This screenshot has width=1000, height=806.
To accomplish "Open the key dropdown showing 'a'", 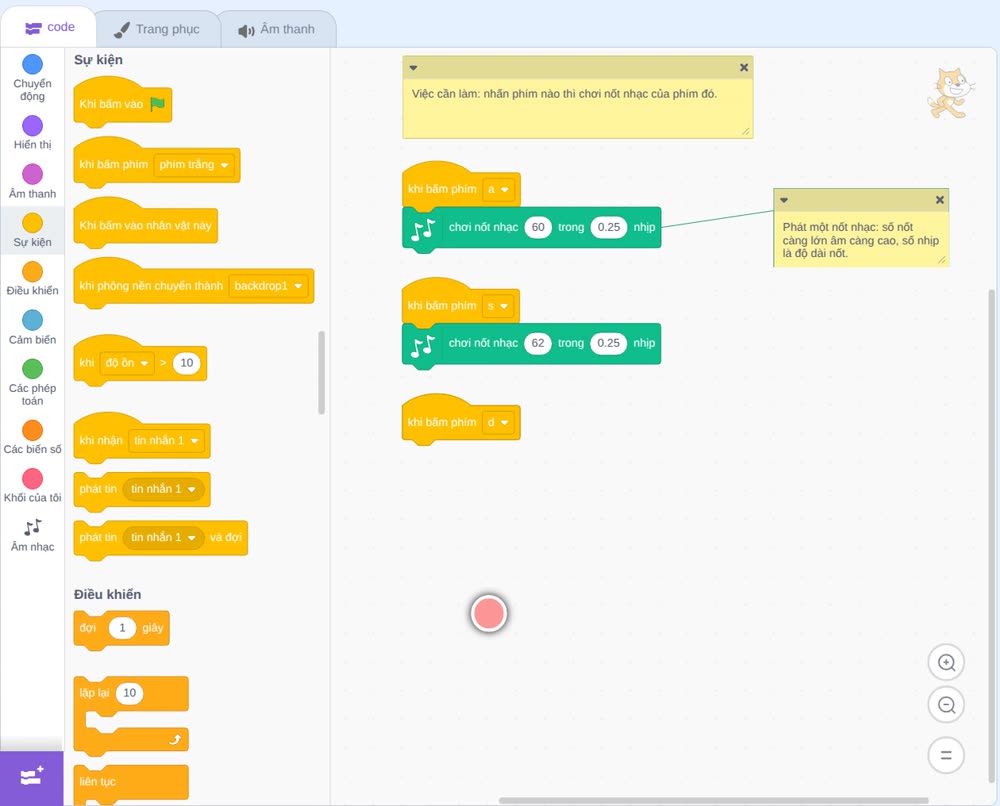I will click(498, 189).
